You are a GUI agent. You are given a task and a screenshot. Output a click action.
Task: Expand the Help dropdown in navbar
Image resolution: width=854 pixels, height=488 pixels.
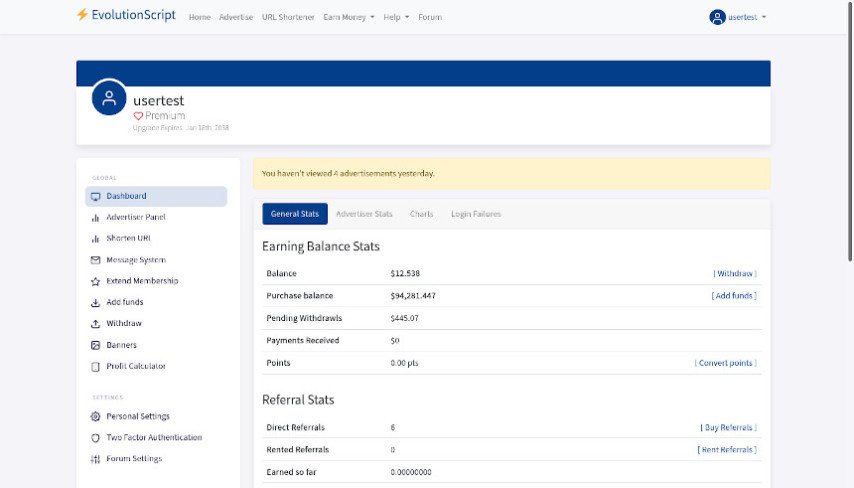(x=396, y=17)
